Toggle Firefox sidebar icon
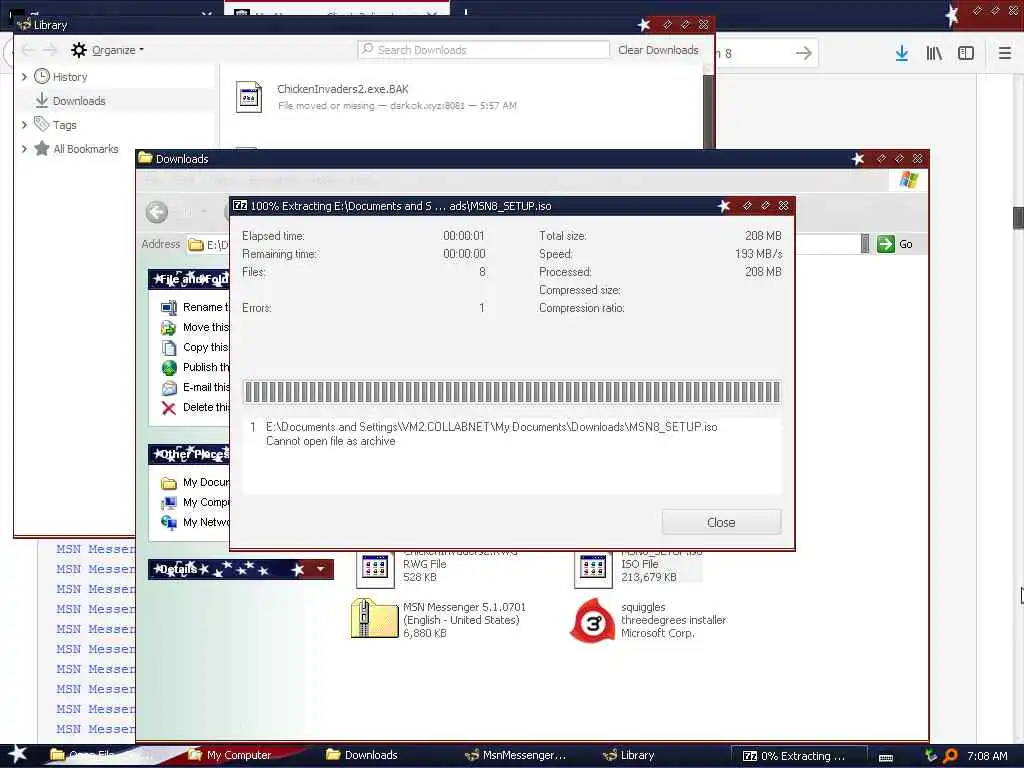 tap(966, 53)
